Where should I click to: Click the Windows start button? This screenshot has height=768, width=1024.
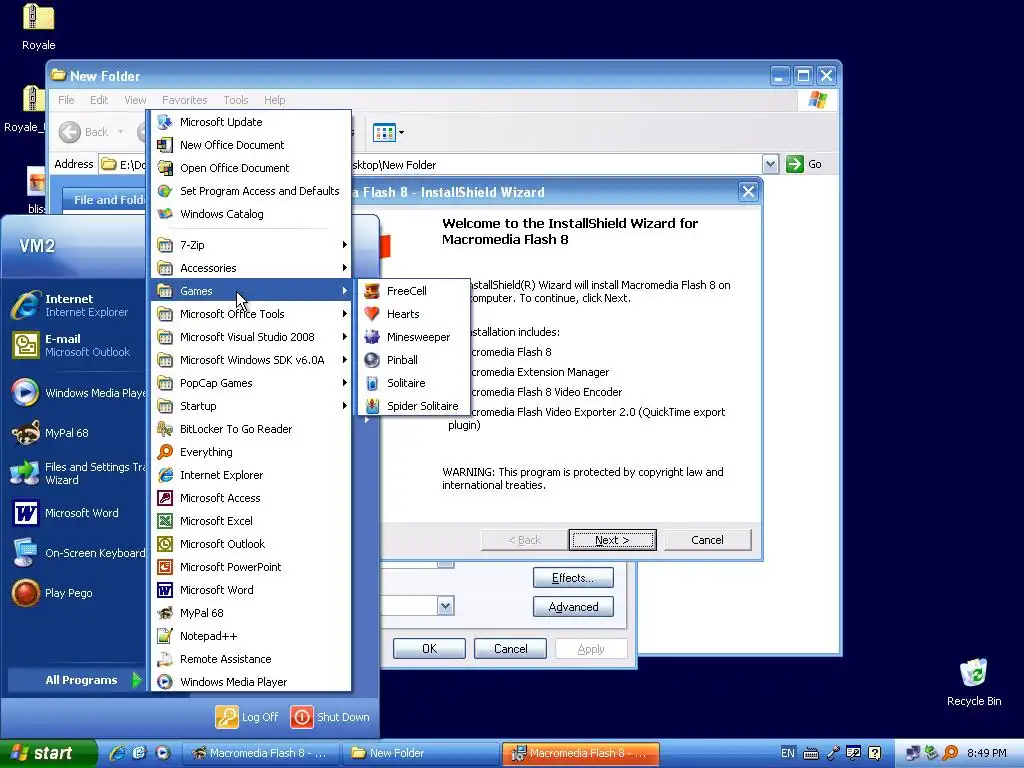tap(47, 753)
